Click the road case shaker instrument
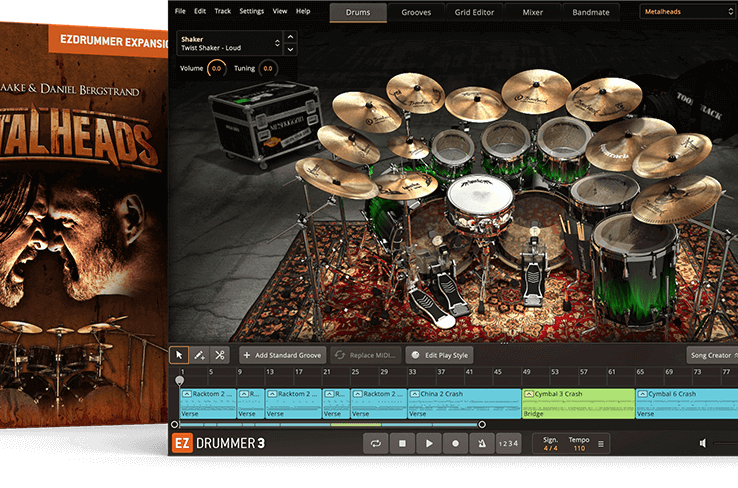Viewport: 738px width, 488px height. pyautogui.click(x=265, y=123)
